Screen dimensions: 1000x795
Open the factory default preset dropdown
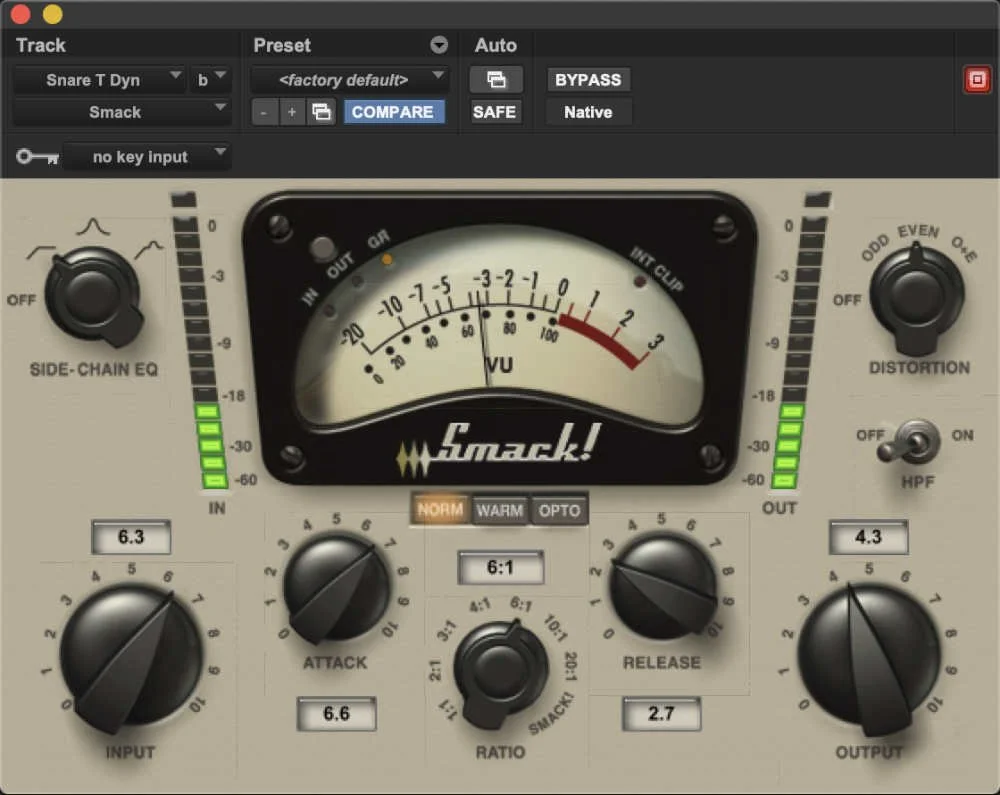pos(349,80)
